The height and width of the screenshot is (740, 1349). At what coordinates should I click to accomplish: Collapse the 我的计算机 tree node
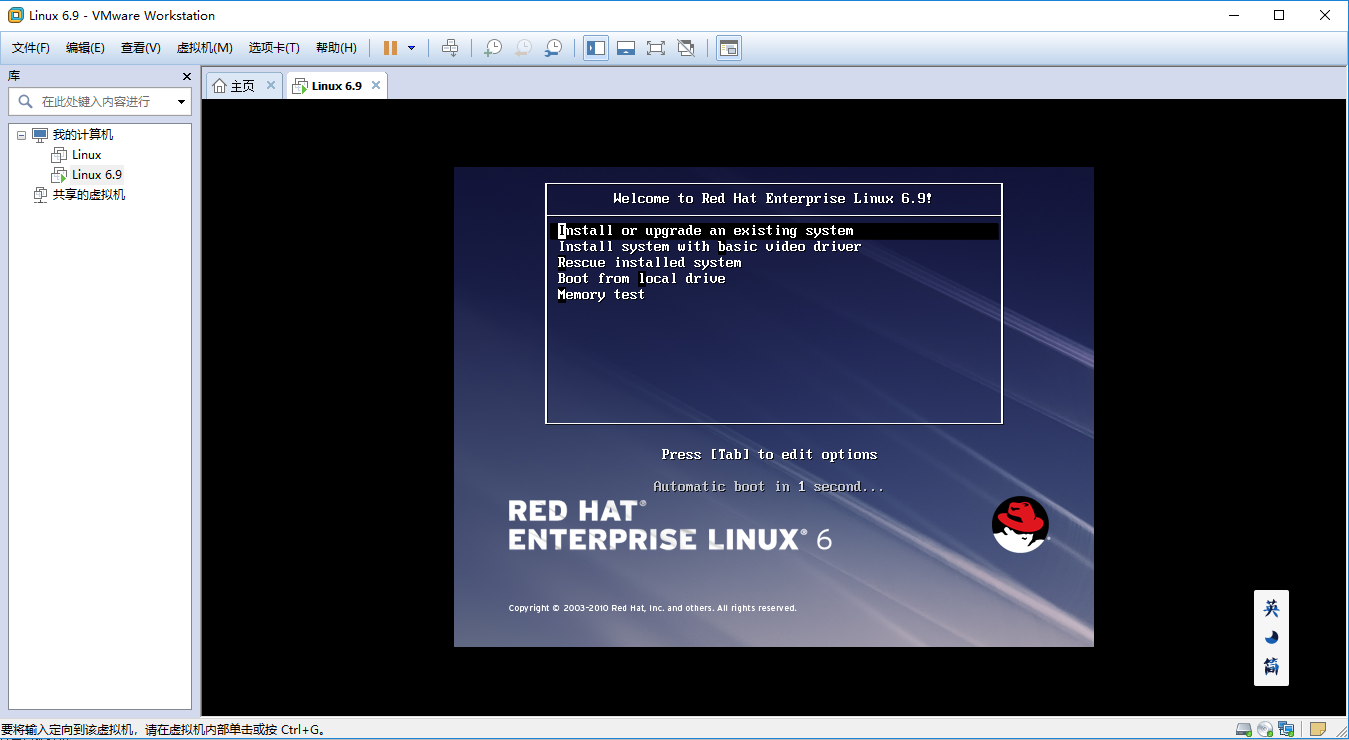point(21,135)
